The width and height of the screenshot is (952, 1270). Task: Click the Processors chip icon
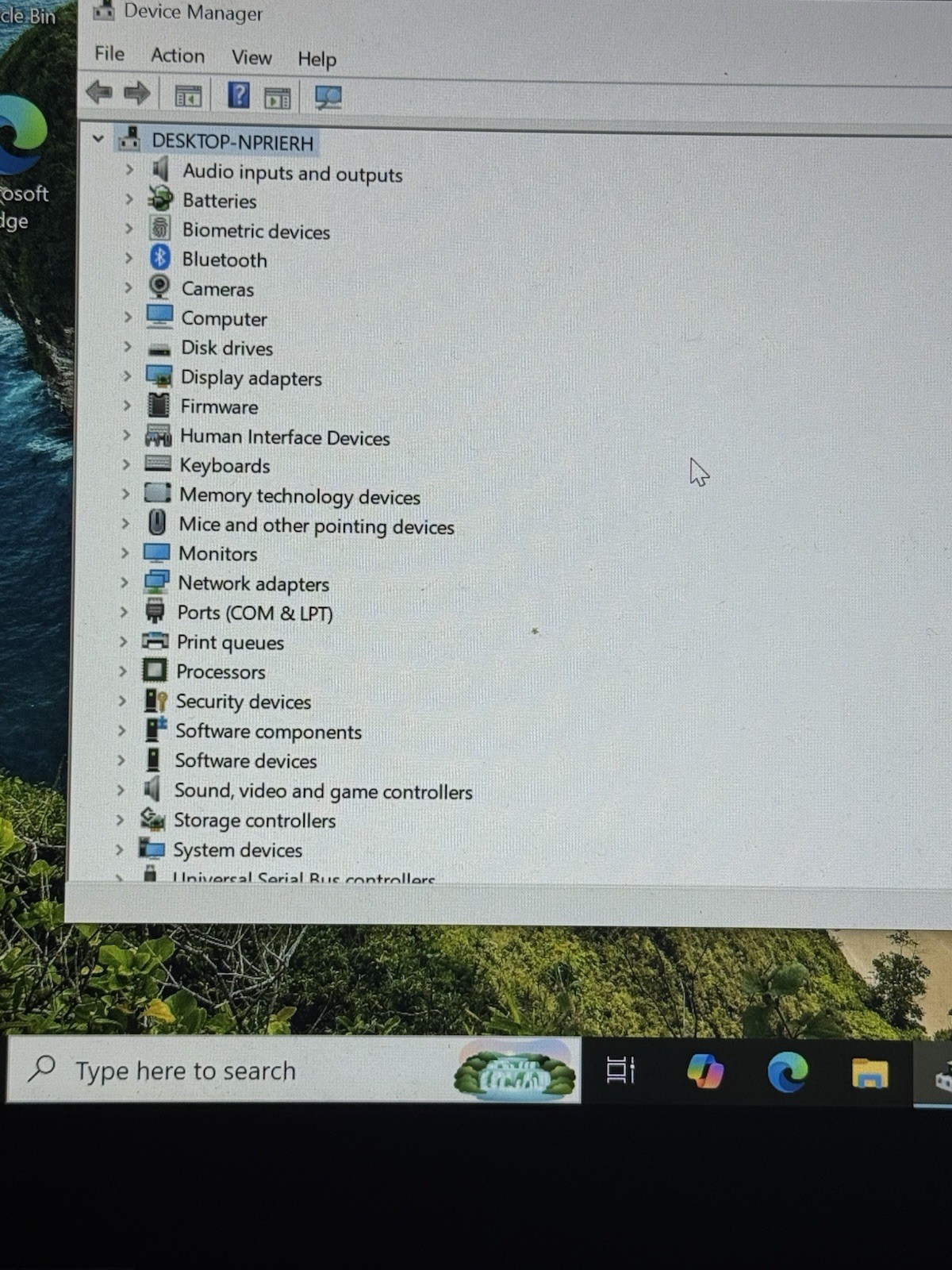(x=155, y=671)
